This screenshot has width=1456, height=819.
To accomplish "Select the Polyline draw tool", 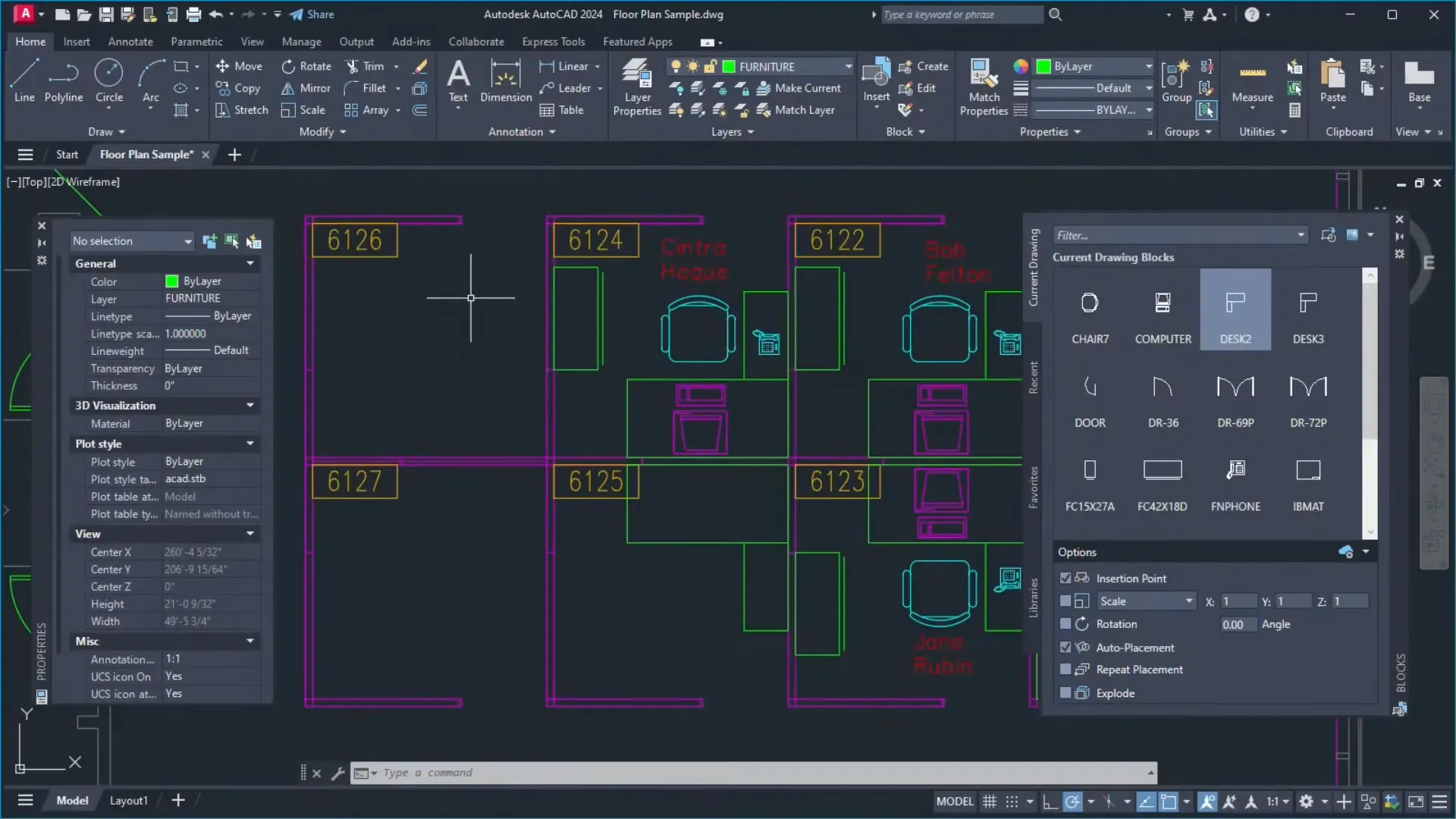I will pyautogui.click(x=64, y=83).
